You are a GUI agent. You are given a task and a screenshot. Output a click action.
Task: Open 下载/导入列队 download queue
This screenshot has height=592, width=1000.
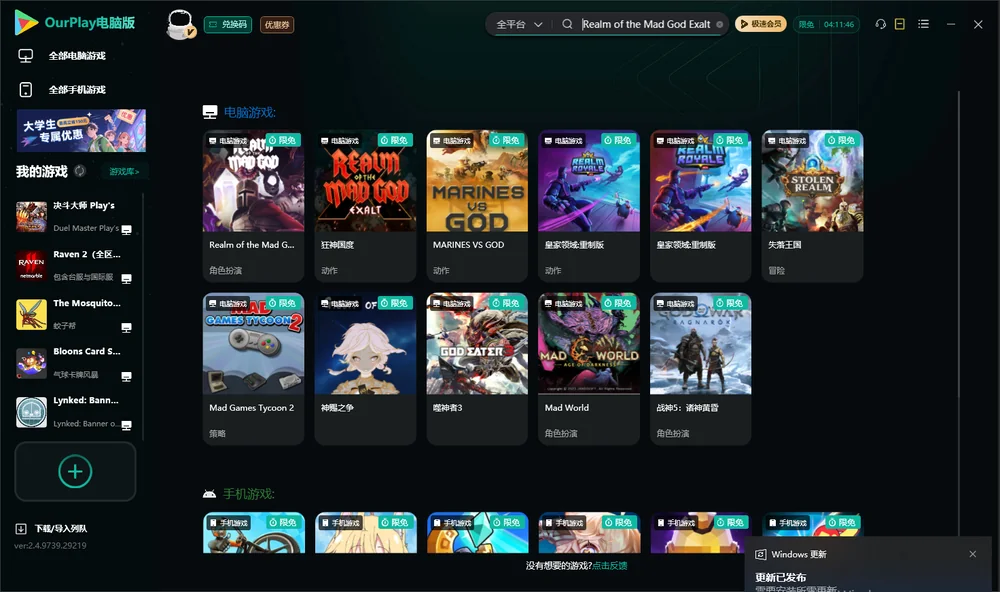point(61,529)
